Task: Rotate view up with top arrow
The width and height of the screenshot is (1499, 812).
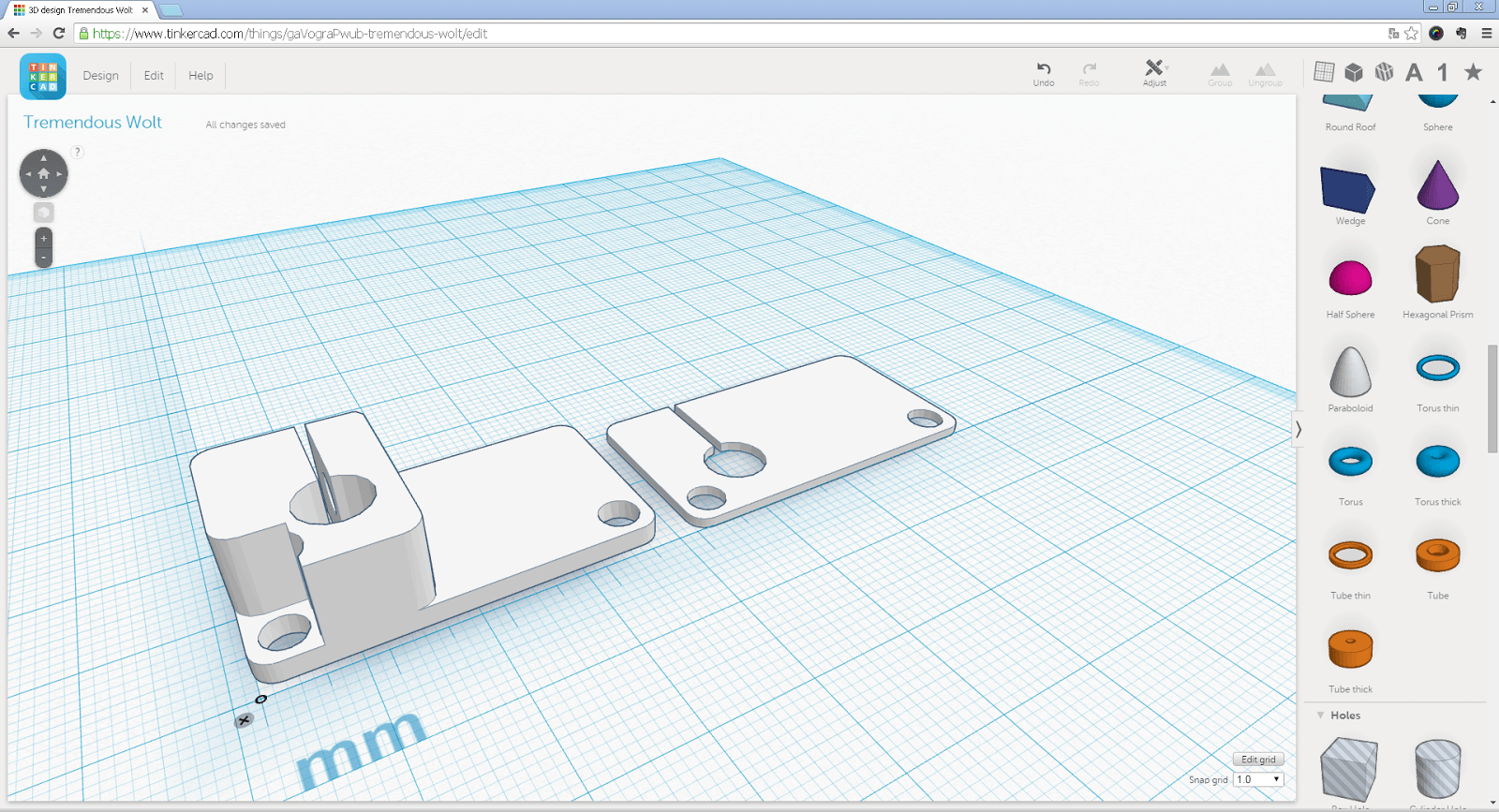Action: tap(43, 157)
